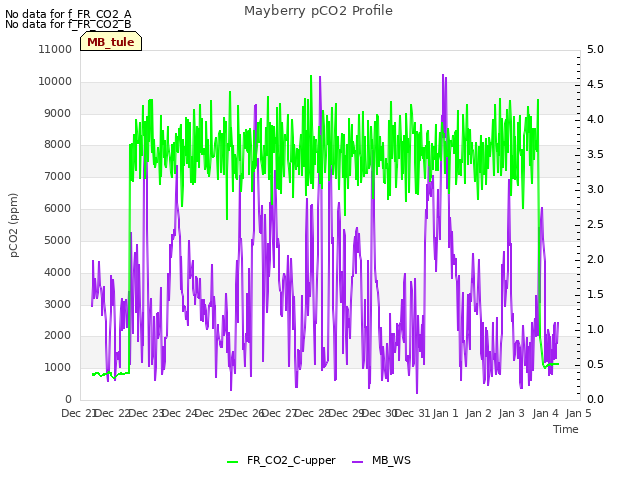The width and height of the screenshot is (640, 480).
Task: Click the Jan 2 date tick label
Action: 478,413
